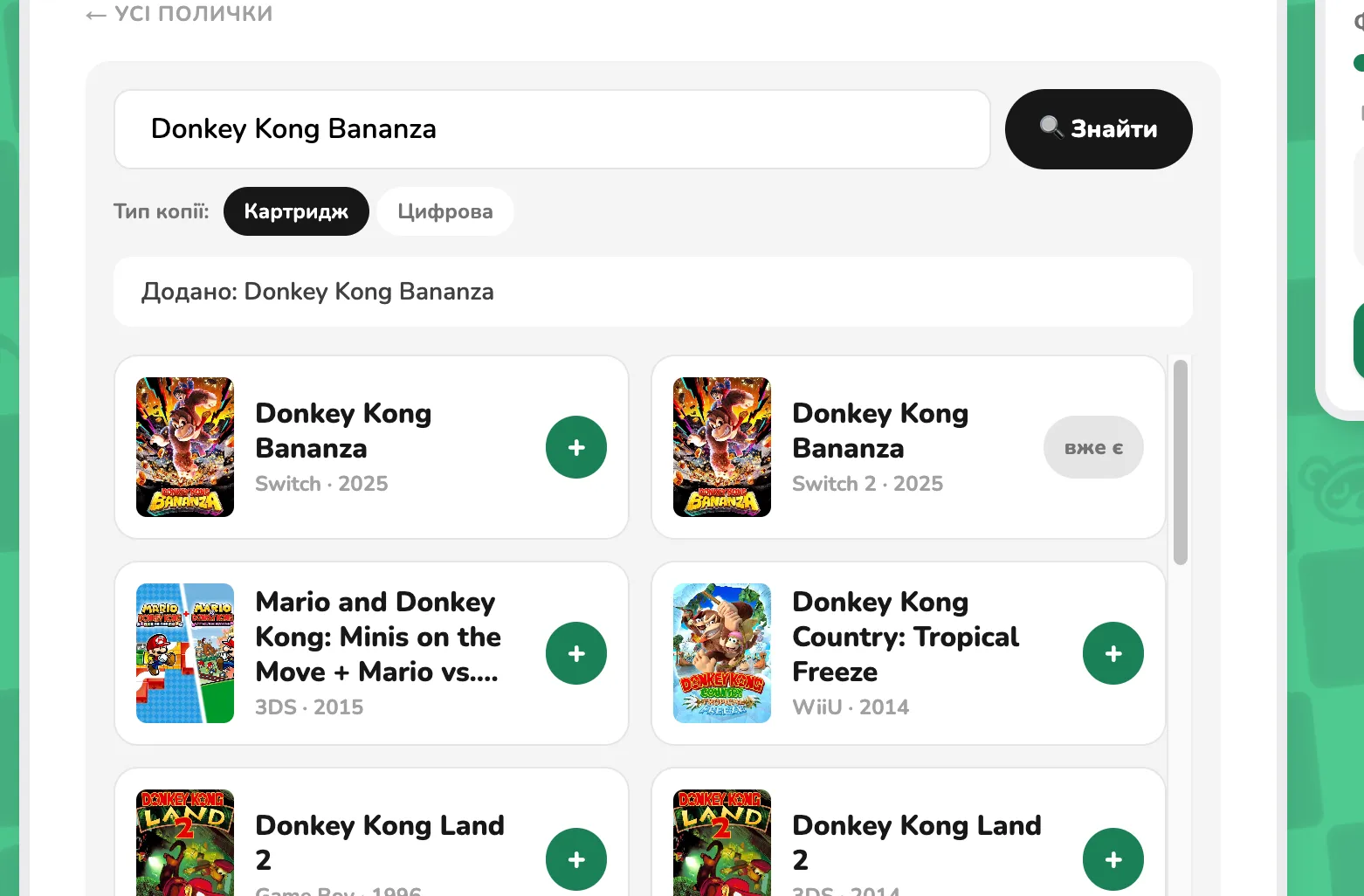The image size is (1364, 896).
Task: Add Mario and Donkey Kong Minis 3DS game
Action: coord(576,653)
